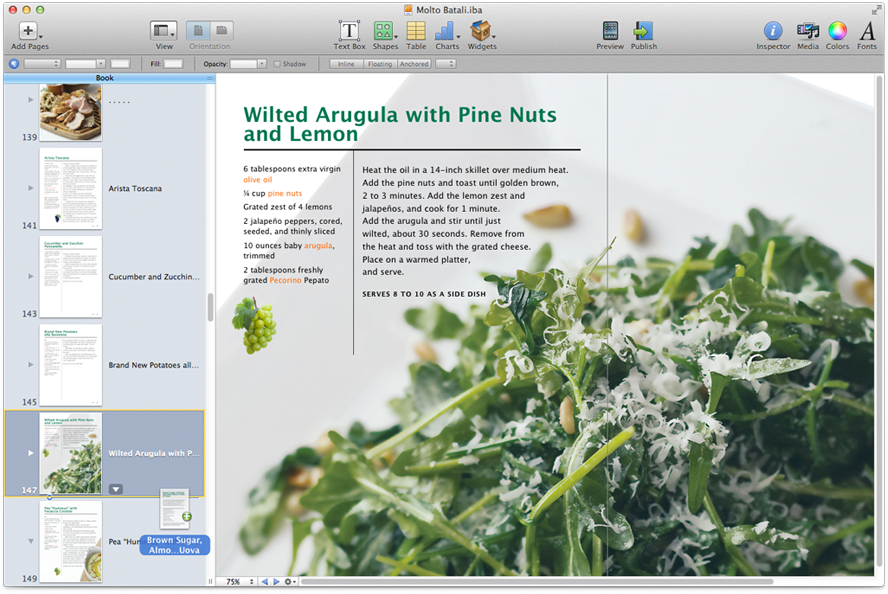
Task: Open the 75% zoom popup
Action: (x=239, y=582)
